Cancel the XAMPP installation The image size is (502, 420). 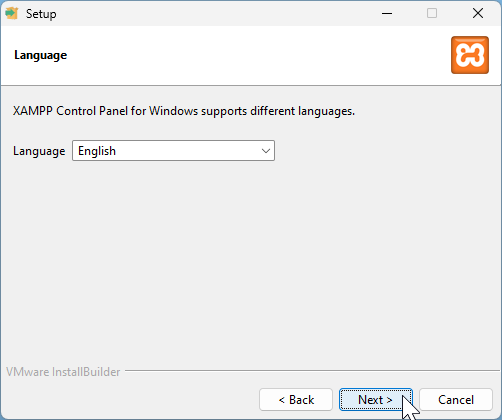point(456,399)
